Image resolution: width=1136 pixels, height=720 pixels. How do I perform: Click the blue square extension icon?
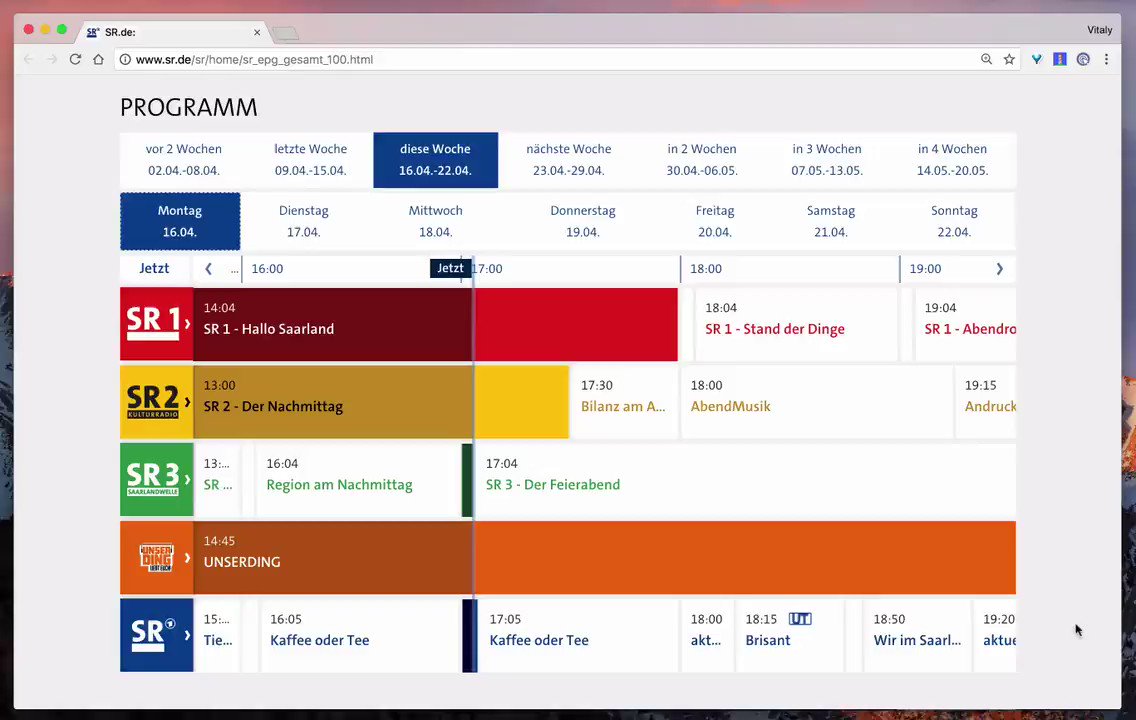(1060, 59)
